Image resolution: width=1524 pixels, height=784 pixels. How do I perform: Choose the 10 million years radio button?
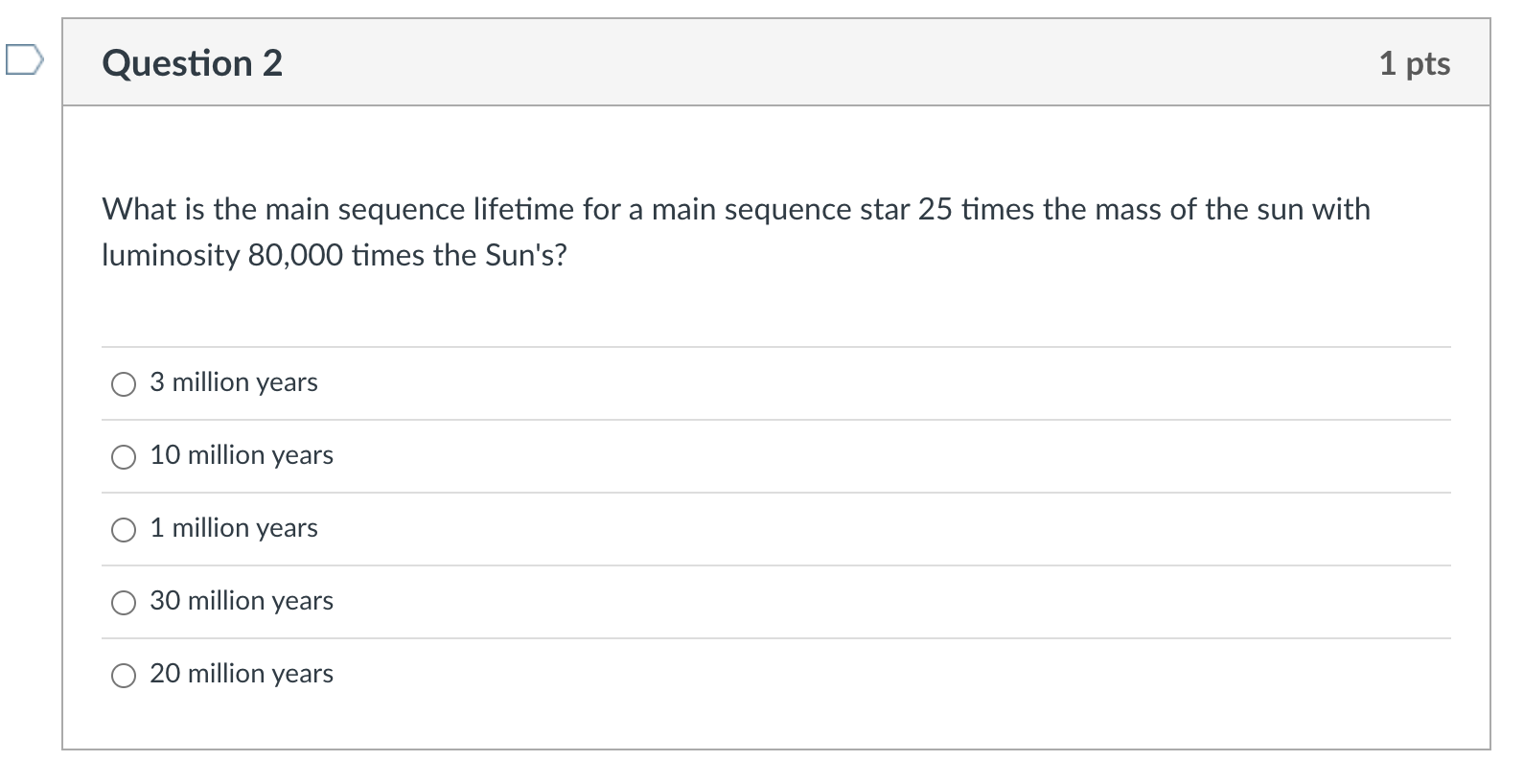pos(124,457)
